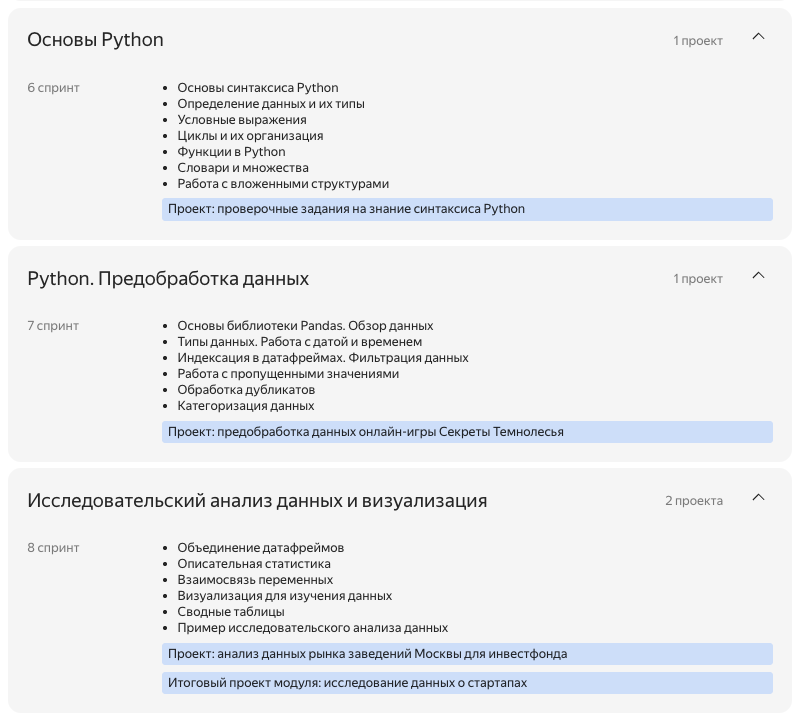Click the list item Словари и множества
This screenshot has height=717, width=803.
coord(243,167)
